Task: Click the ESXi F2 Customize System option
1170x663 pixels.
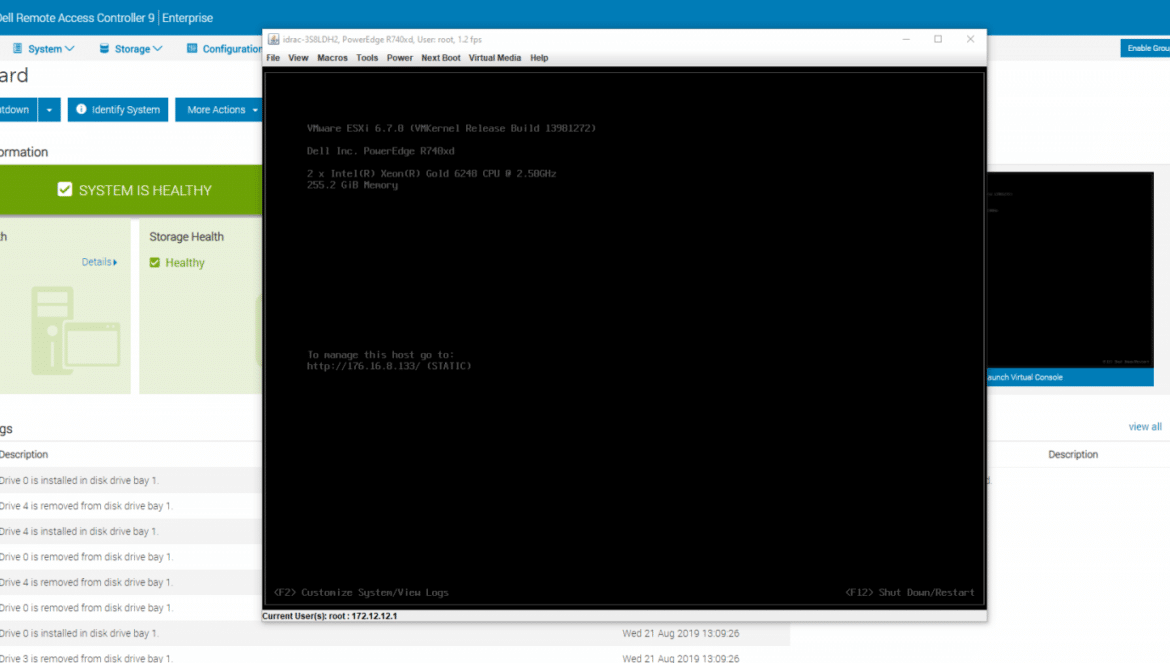Action: click(361, 593)
